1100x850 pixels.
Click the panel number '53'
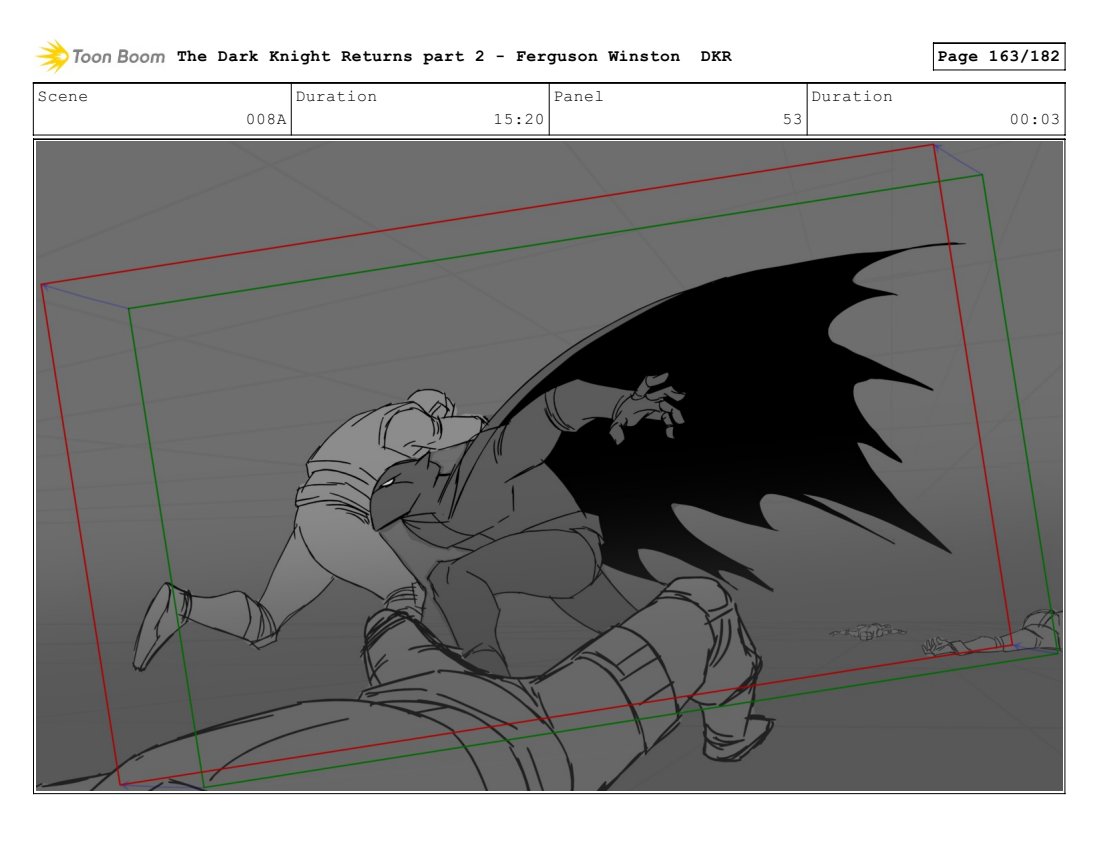pyautogui.click(x=792, y=119)
